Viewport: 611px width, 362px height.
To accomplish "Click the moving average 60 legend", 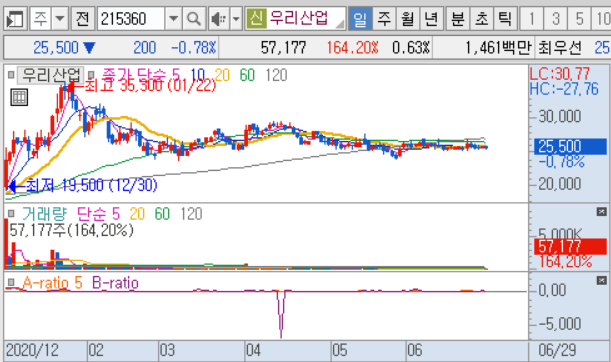I will point(247,75).
